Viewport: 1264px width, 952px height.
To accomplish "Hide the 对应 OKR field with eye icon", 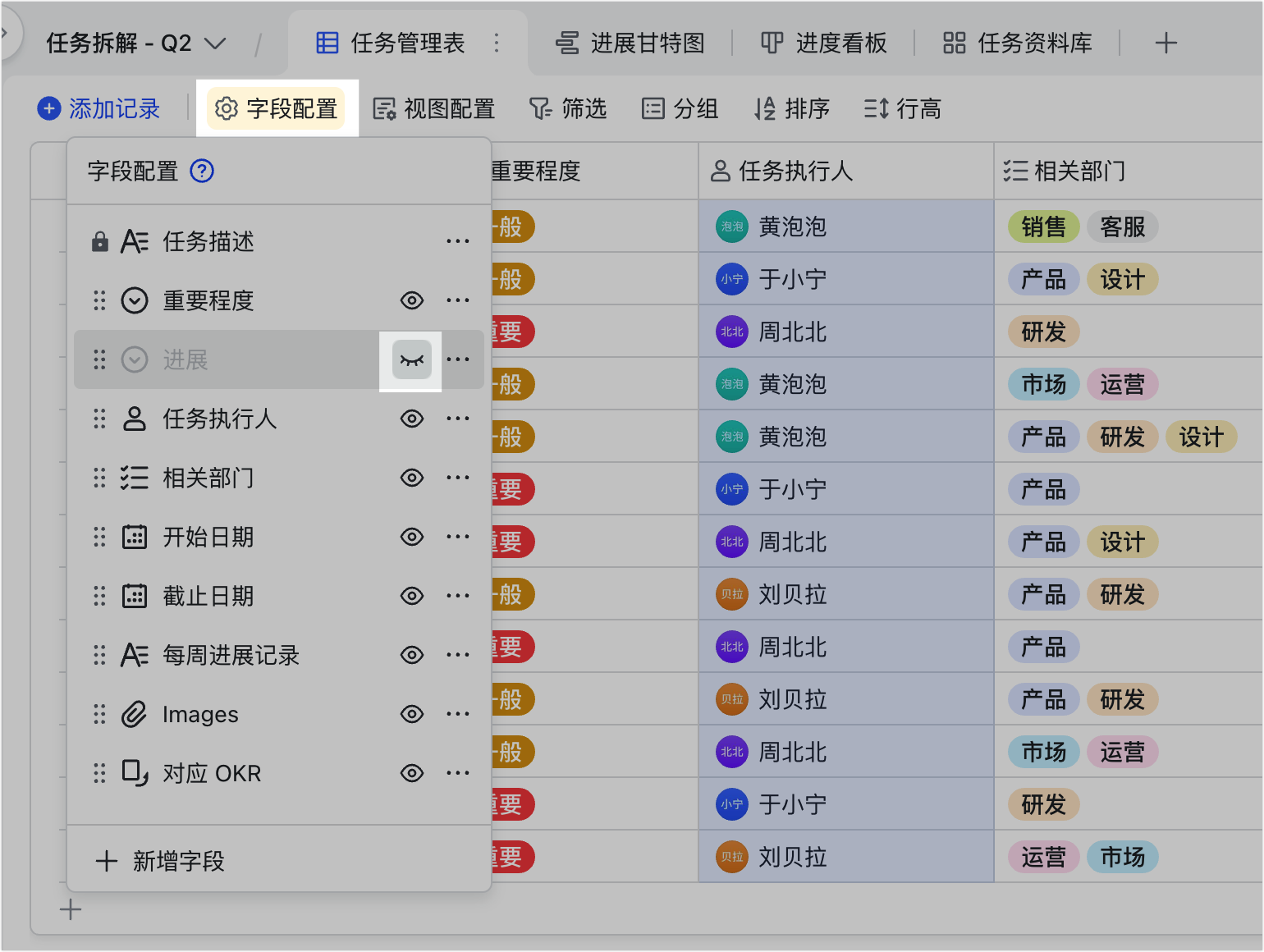I will click(412, 773).
